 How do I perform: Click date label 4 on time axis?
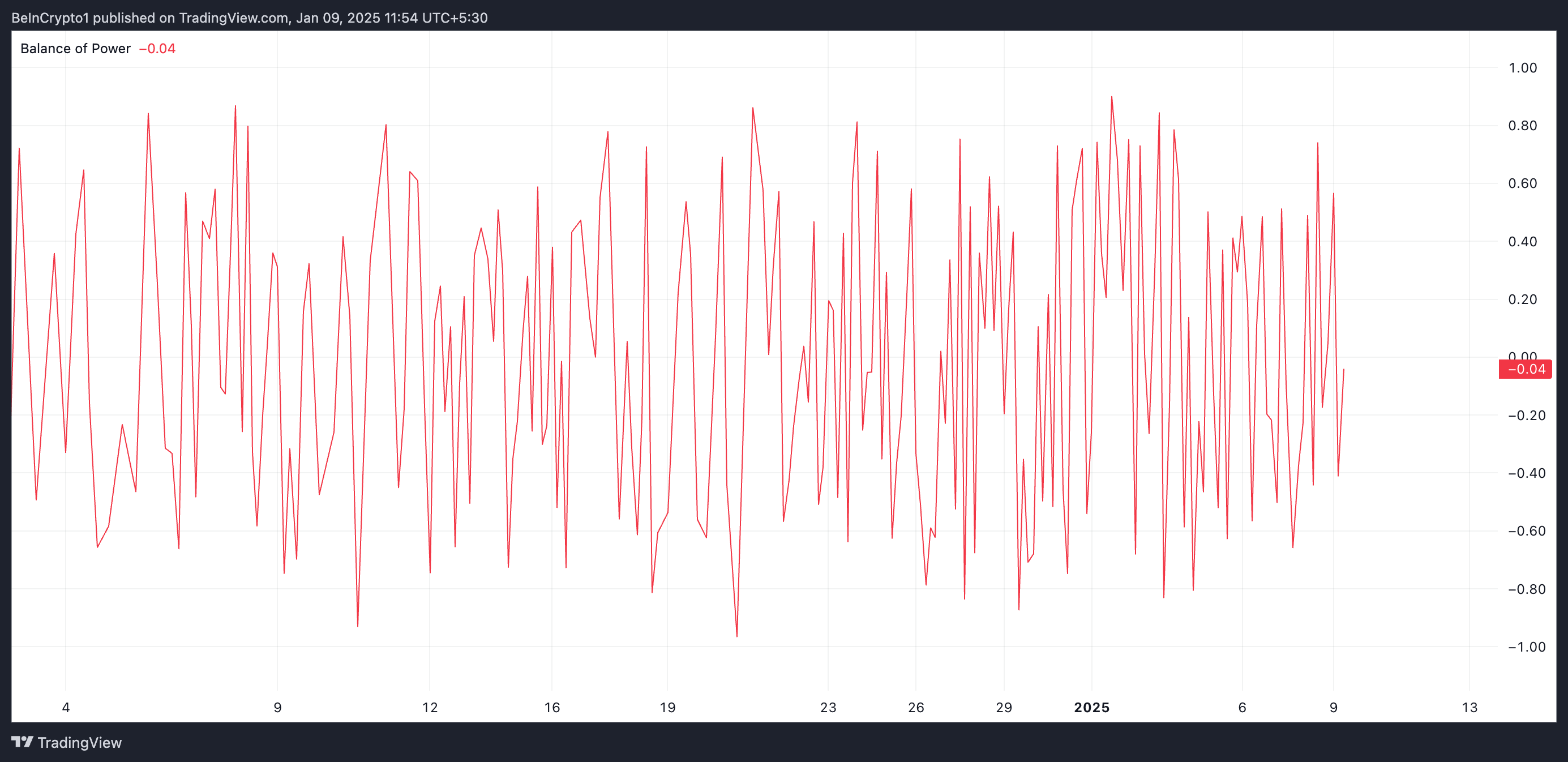[x=66, y=707]
